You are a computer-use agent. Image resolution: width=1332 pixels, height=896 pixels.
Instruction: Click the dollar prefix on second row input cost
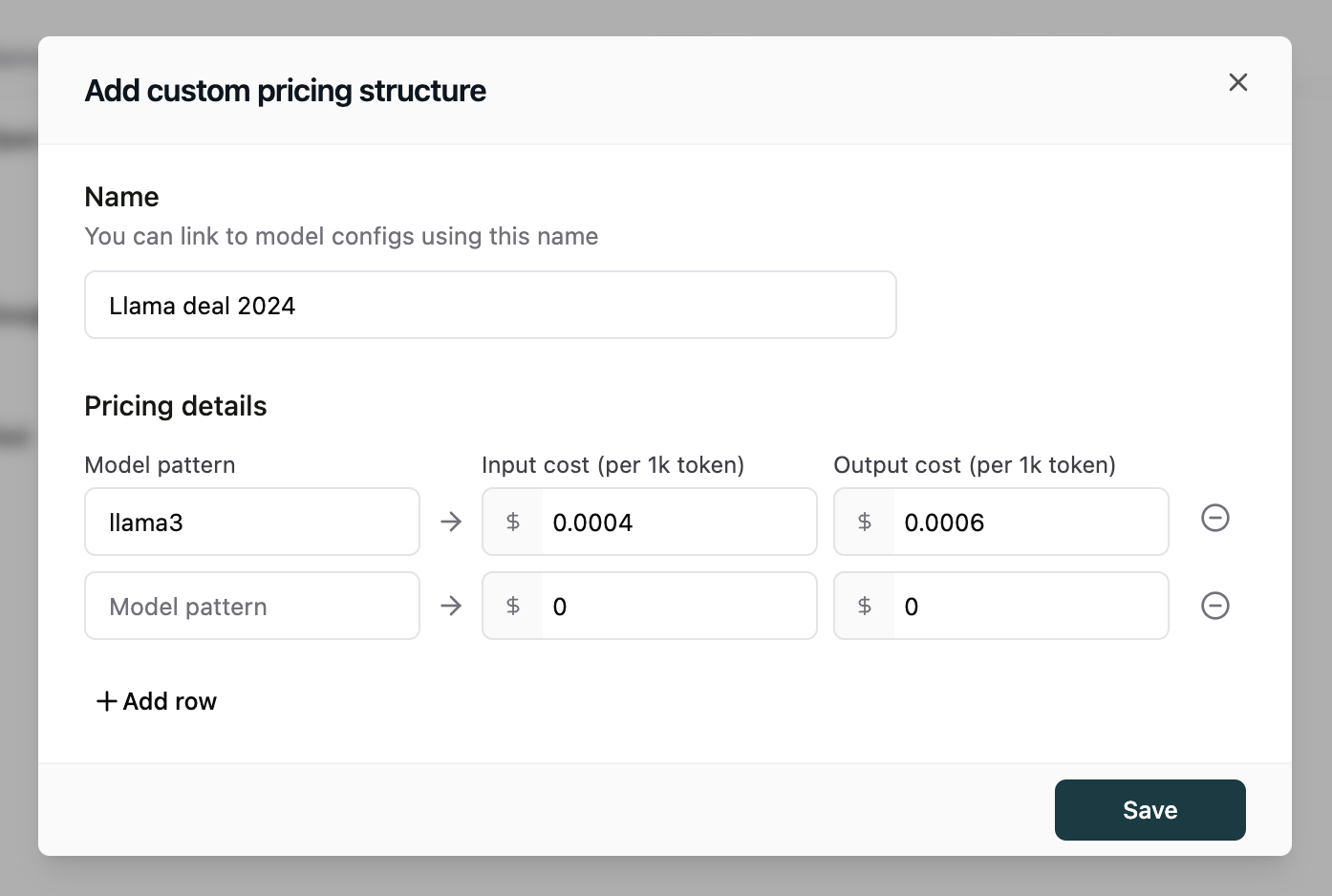click(x=513, y=606)
